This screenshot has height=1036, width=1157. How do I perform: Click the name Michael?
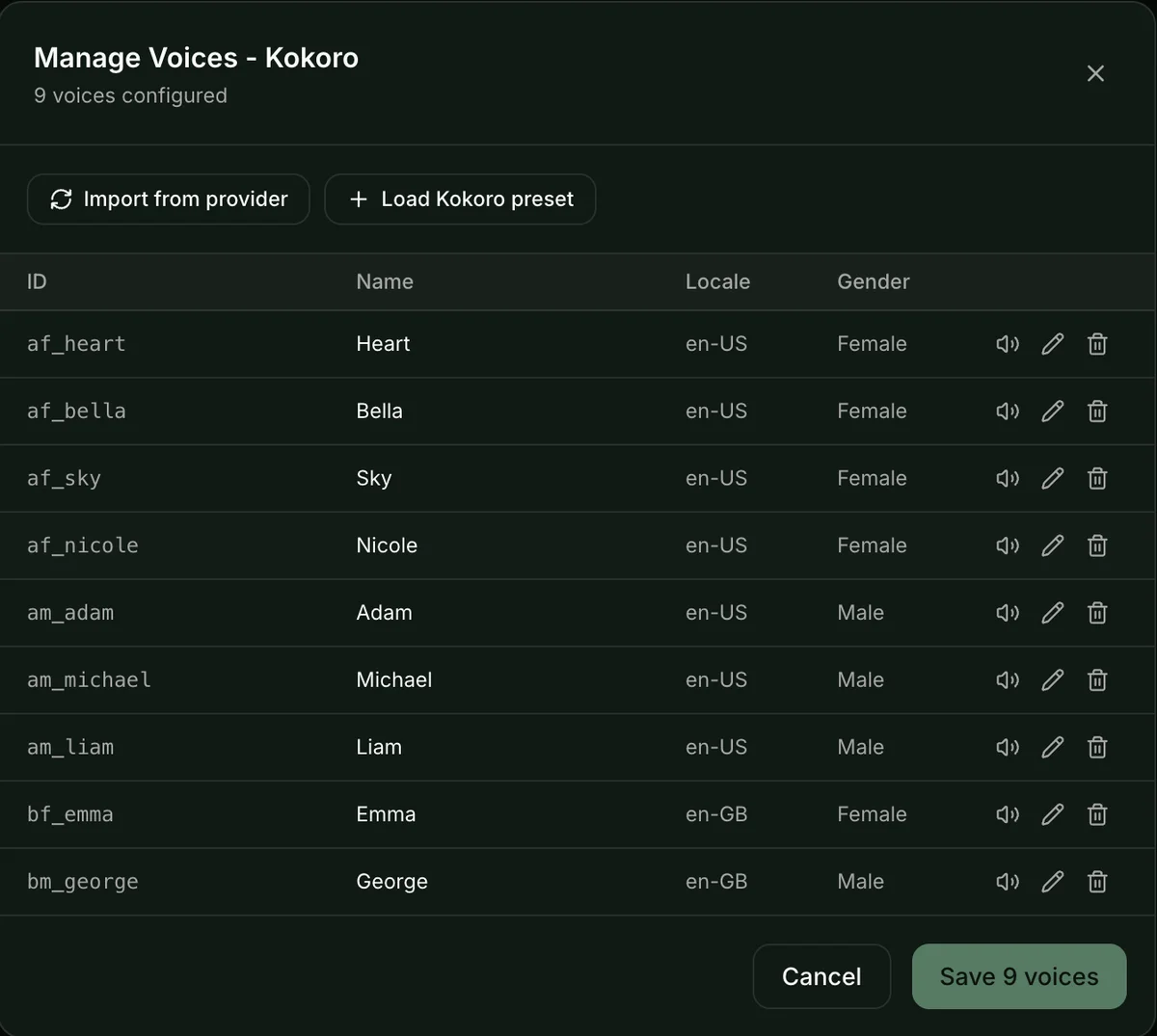[394, 680]
